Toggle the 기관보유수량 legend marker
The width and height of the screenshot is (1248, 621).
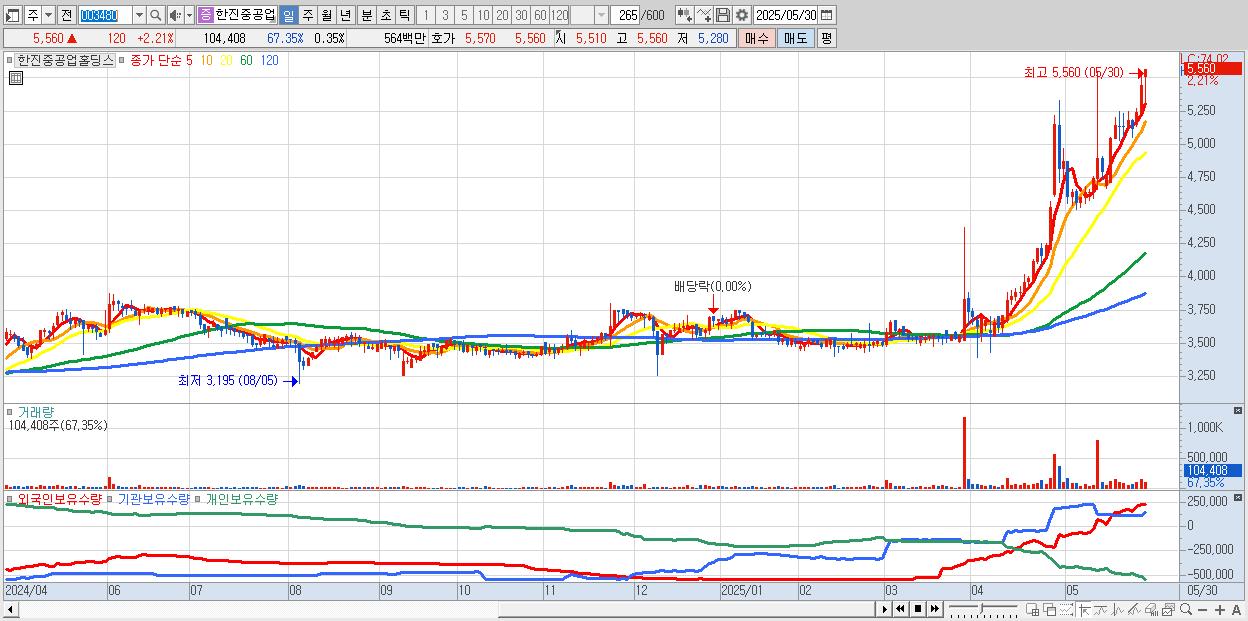112,498
